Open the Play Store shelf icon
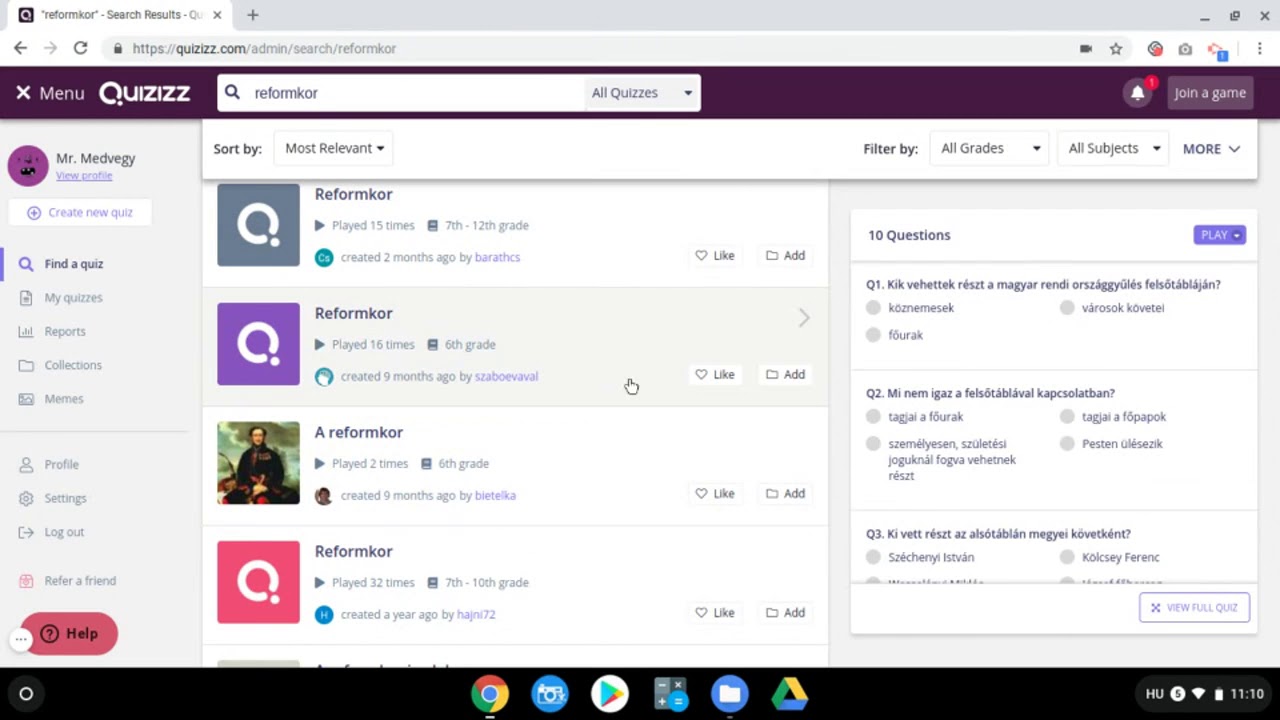1280x720 pixels. pos(609,694)
